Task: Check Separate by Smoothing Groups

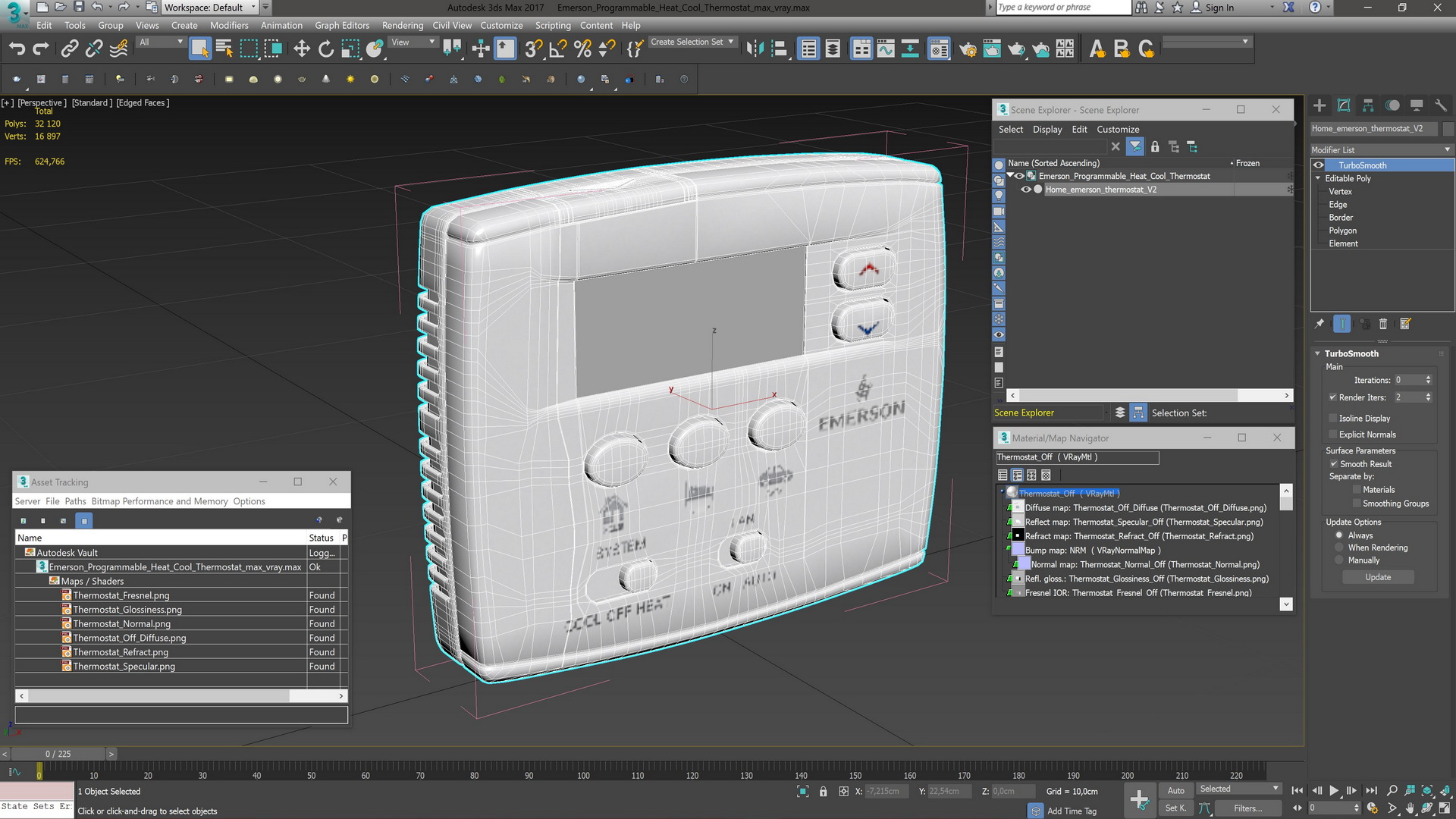Action: coord(1357,504)
